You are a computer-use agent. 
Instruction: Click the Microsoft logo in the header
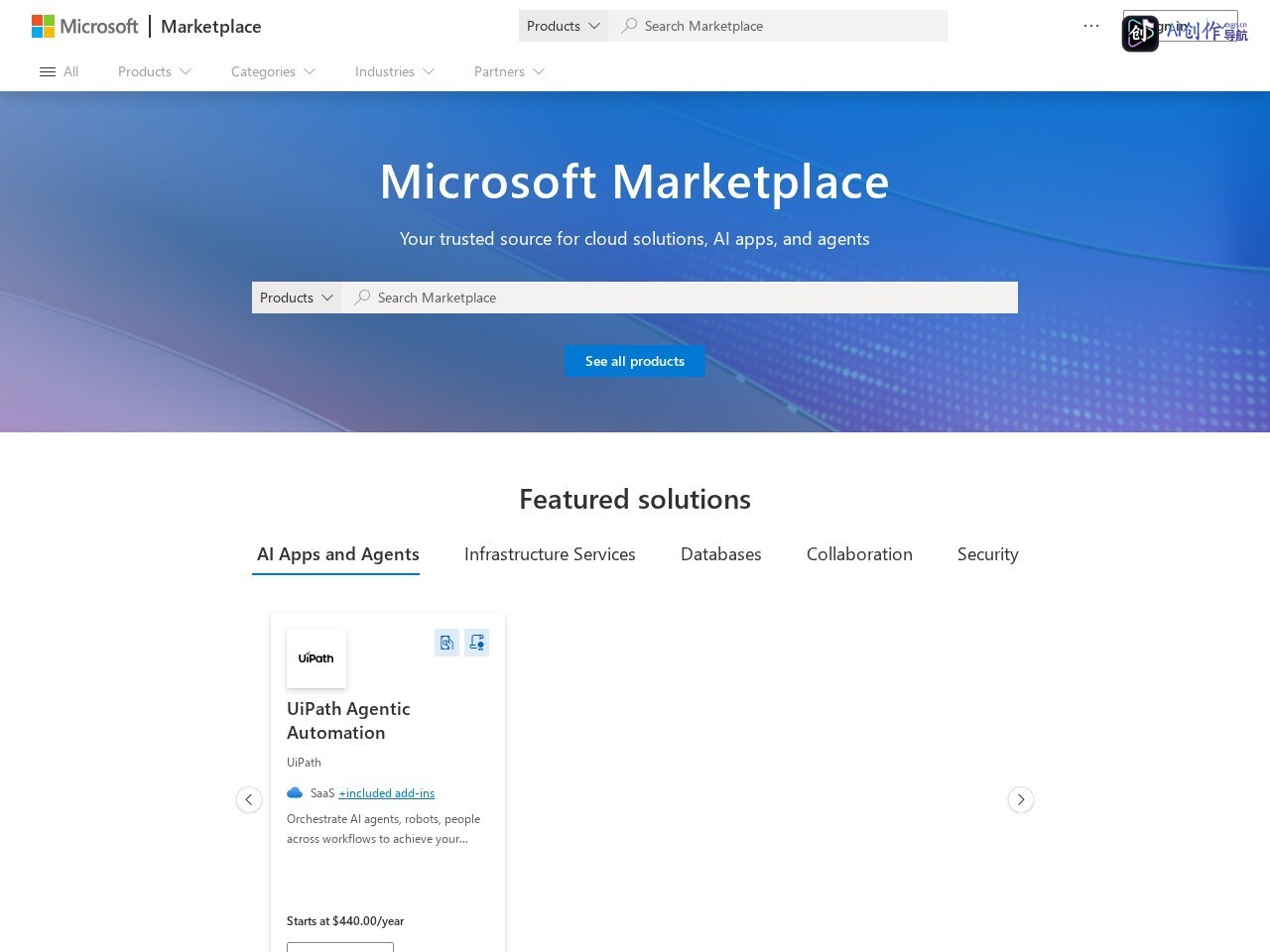[x=85, y=26]
